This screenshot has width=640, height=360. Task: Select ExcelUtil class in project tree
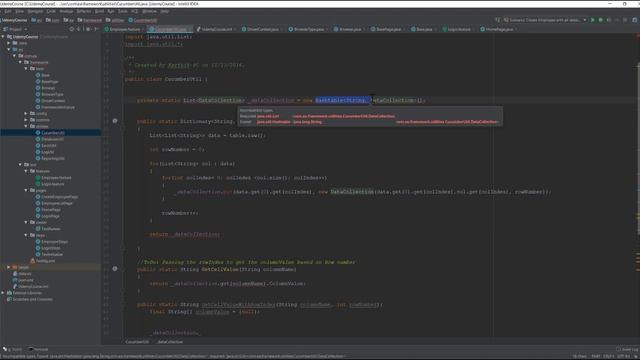click(46, 145)
